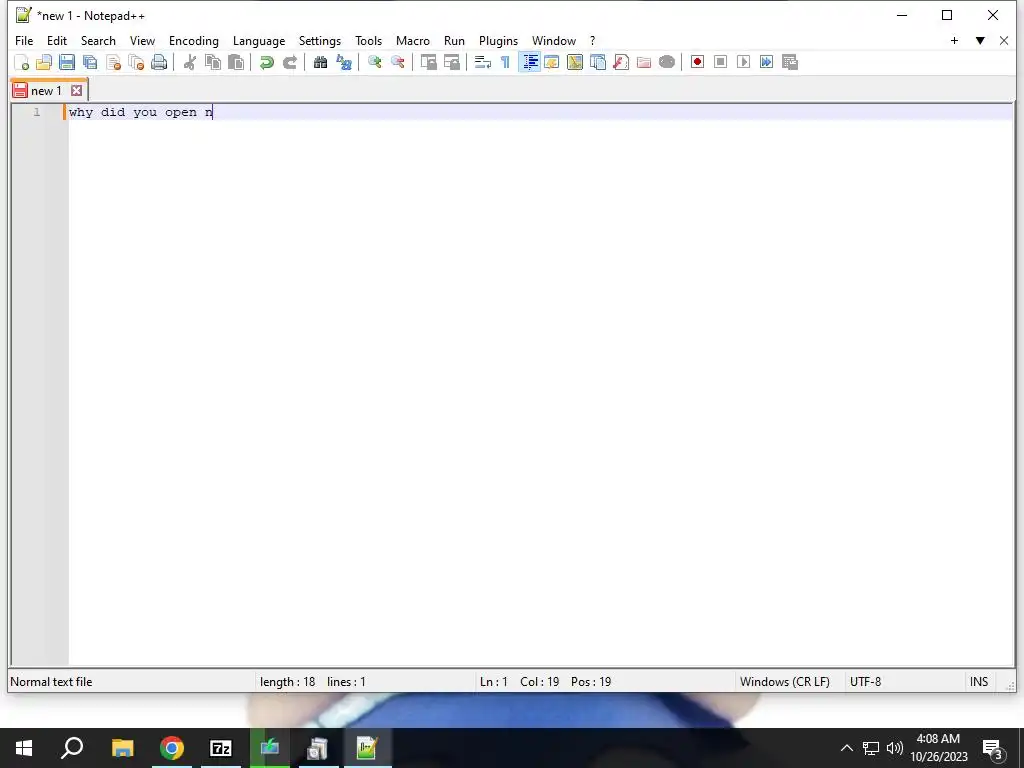This screenshot has width=1024, height=768.
Task: Click the 'UTF-8' encoding in the status bar
Action: click(x=865, y=682)
